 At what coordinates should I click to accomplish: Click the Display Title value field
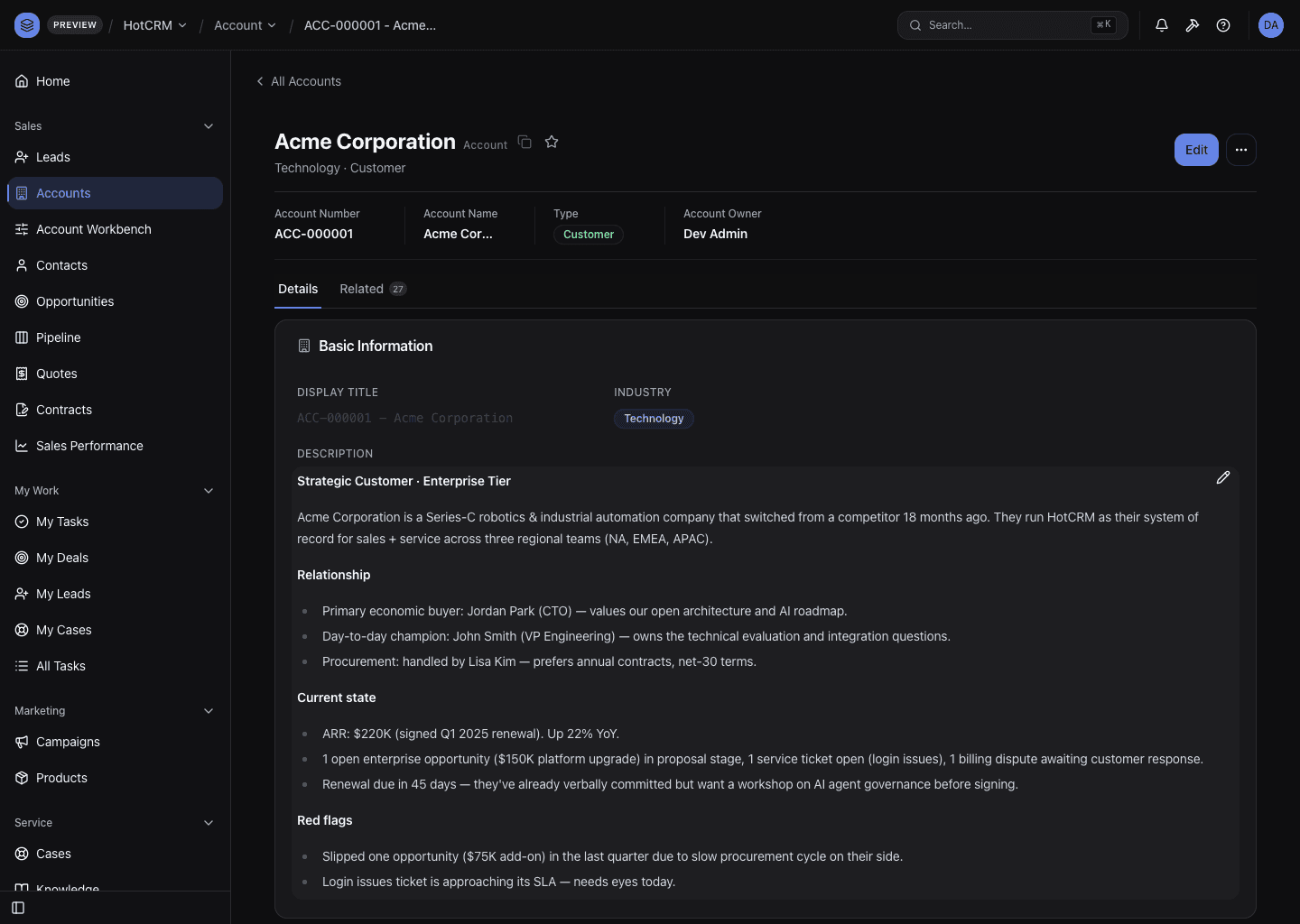(404, 418)
